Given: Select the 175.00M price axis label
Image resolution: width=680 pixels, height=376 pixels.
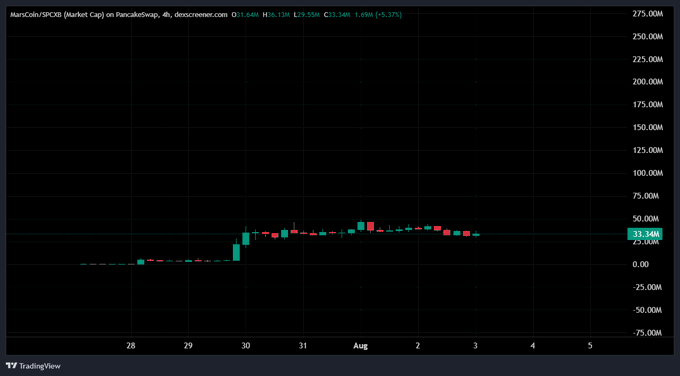Looking at the screenshot, I should point(647,105).
